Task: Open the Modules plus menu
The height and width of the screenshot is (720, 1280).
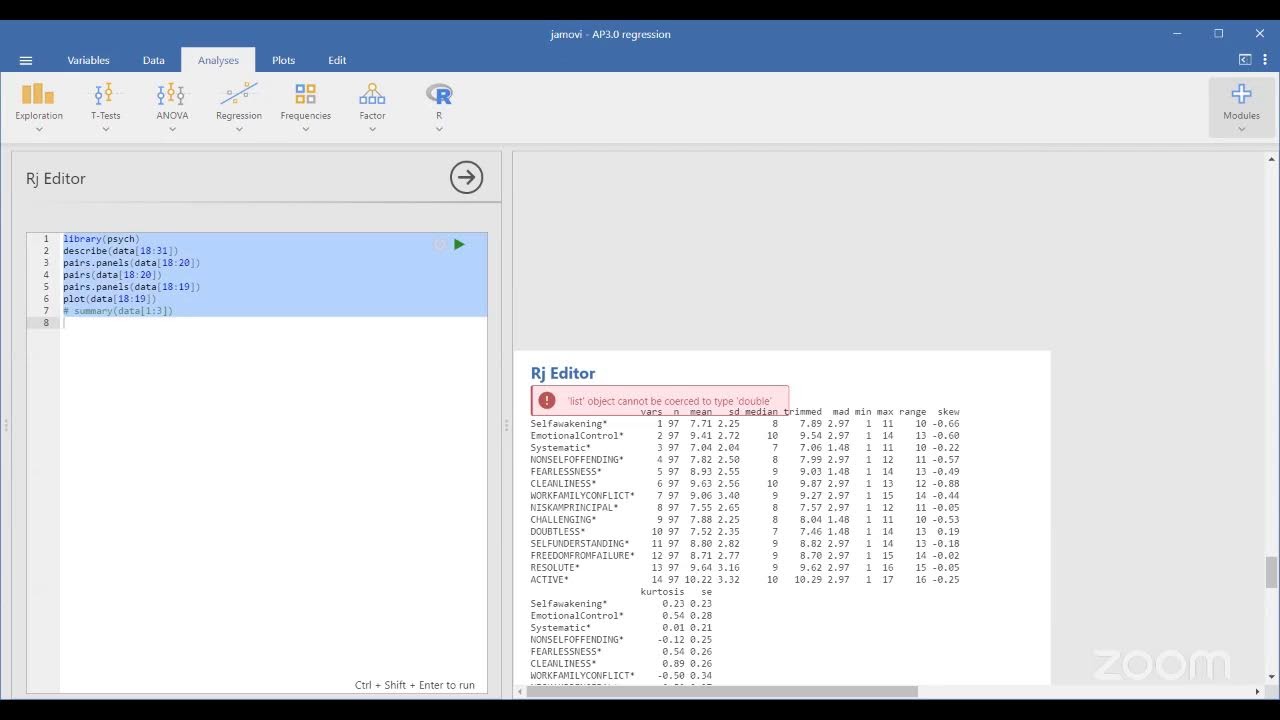Action: pos(1241,107)
